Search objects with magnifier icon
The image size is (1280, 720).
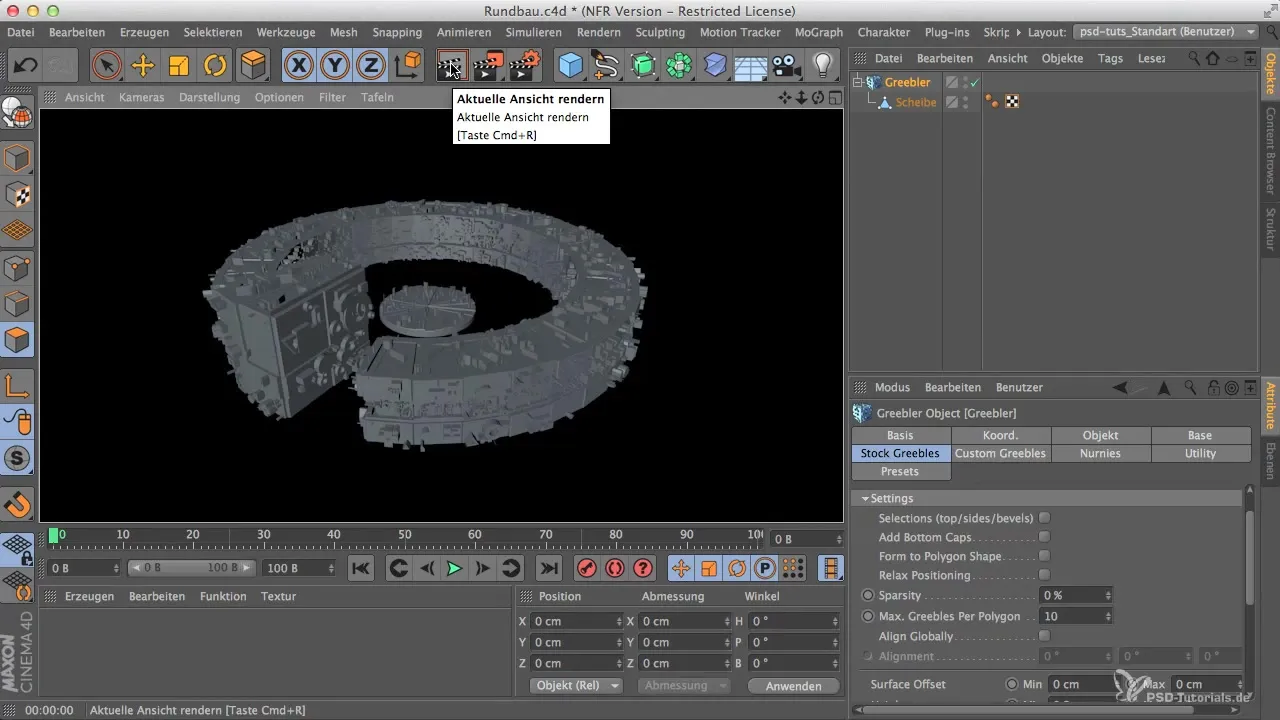(x=1194, y=58)
